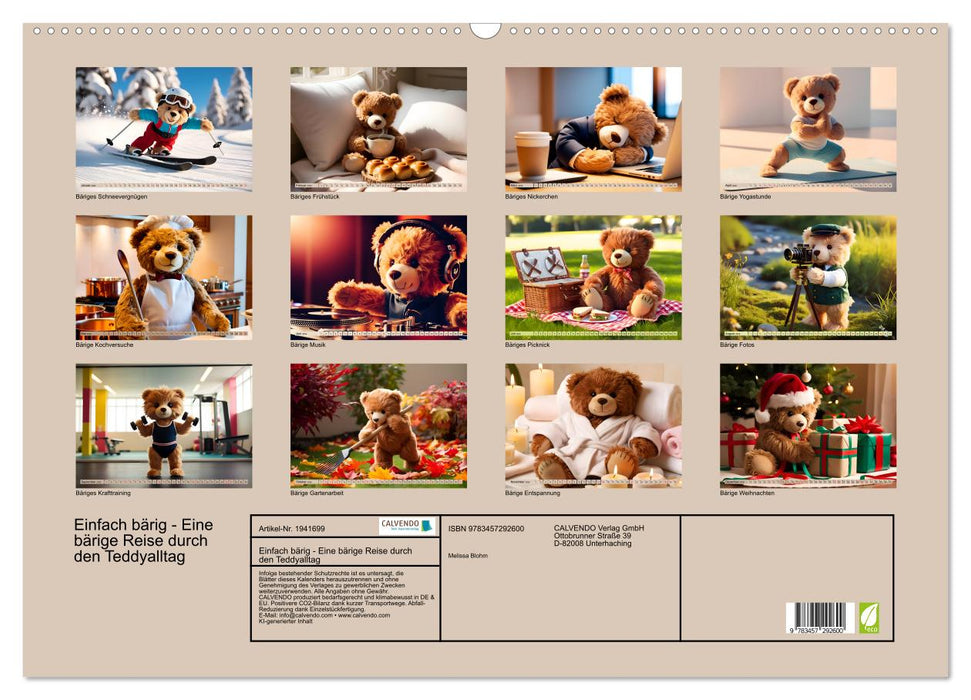Open the Bärige Entspannung spa bear thumbnail
Screen dimensions: 971x700
(x=593, y=425)
